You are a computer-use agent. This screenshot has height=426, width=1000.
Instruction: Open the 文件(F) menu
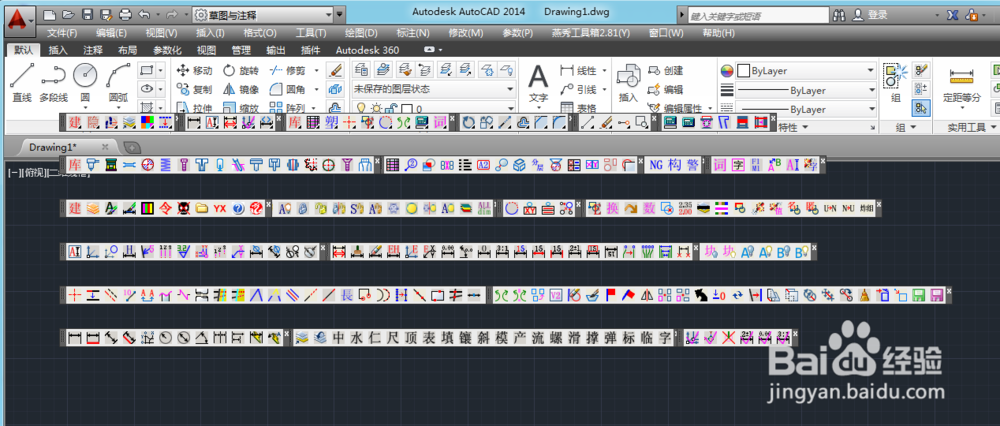click(62, 33)
